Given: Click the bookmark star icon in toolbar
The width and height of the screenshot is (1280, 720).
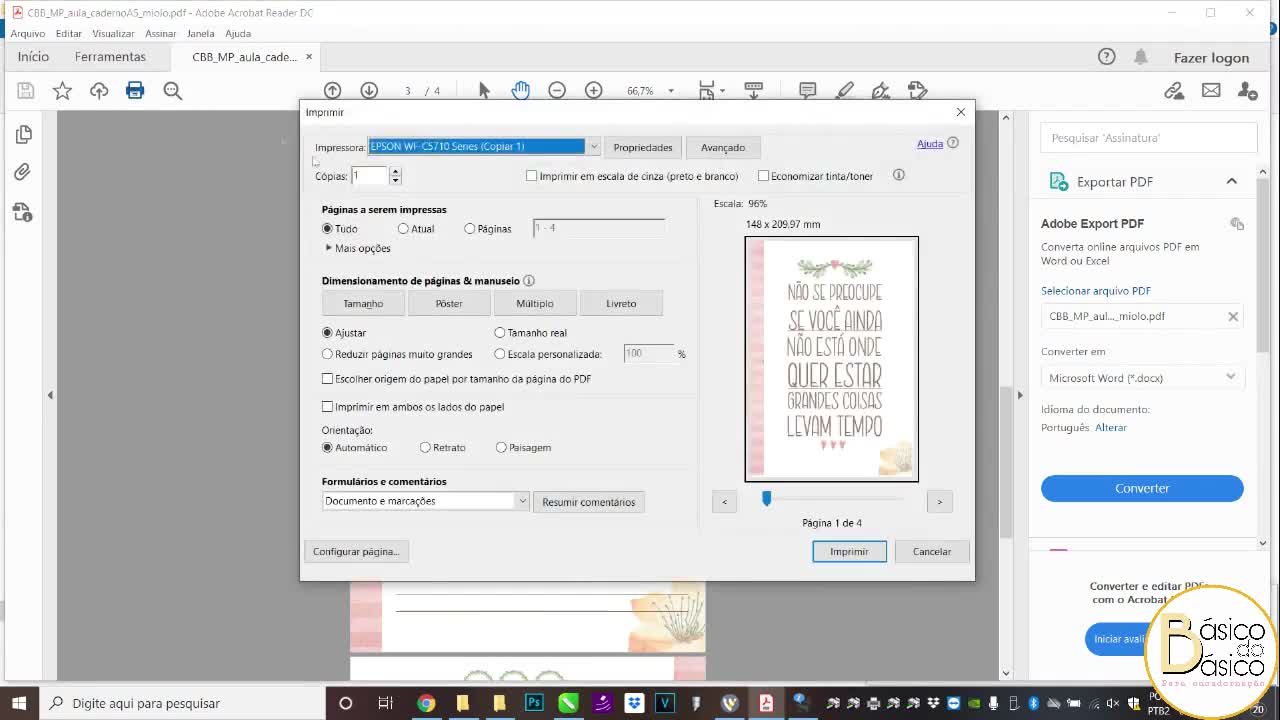Looking at the screenshot, I should click(x=62, y=91).
